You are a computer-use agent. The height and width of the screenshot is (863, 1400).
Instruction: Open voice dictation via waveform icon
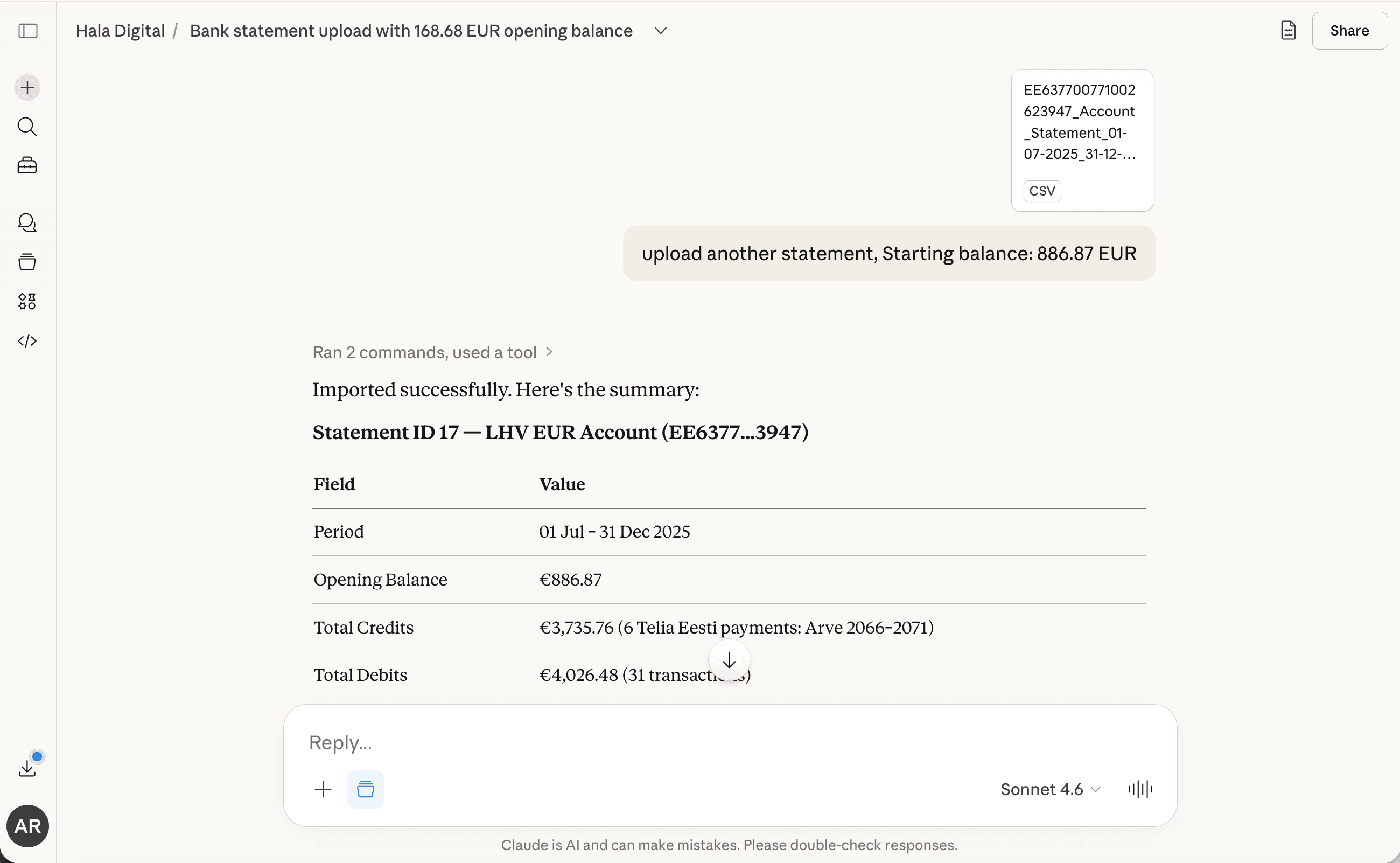pos(1139,789)
